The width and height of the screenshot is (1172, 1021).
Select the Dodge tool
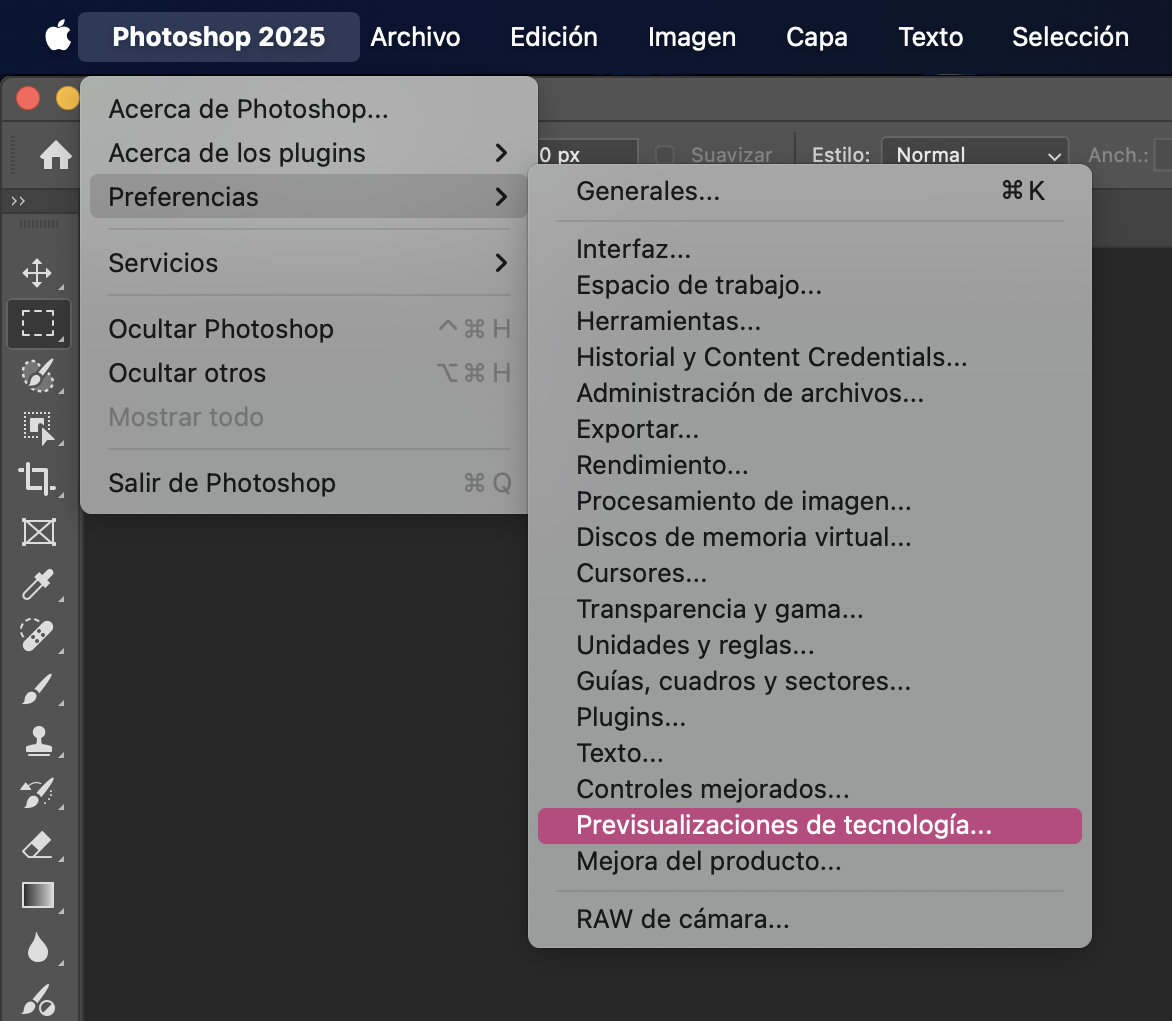pyautogui.click(x=38, y=999)
